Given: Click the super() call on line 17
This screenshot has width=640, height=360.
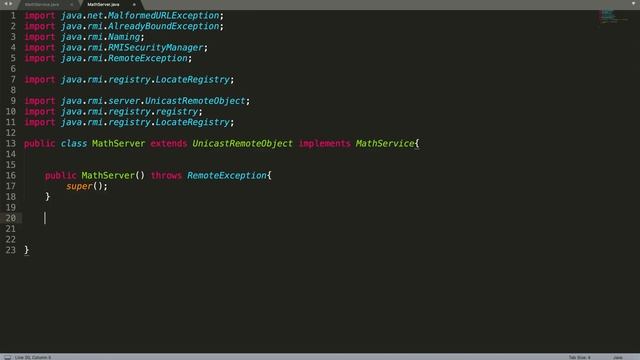Looking at the screenshot, I should point(87,186).
